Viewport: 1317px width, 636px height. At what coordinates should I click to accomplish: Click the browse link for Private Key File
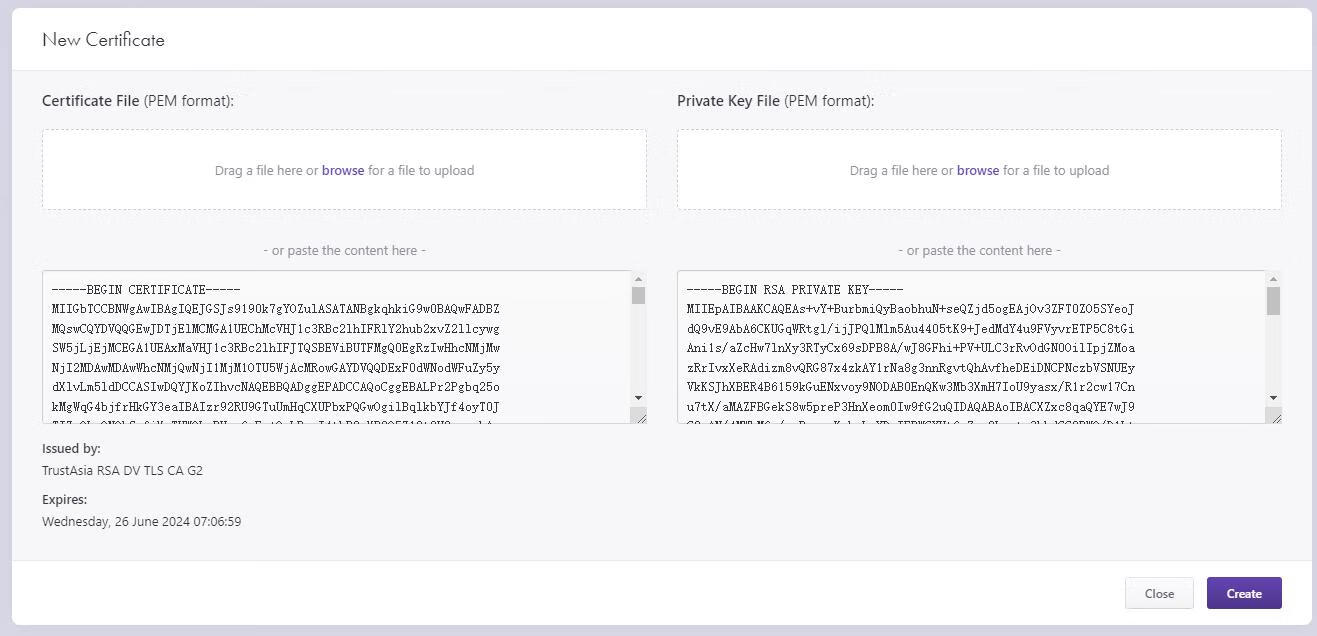click(x=978, y=170)
